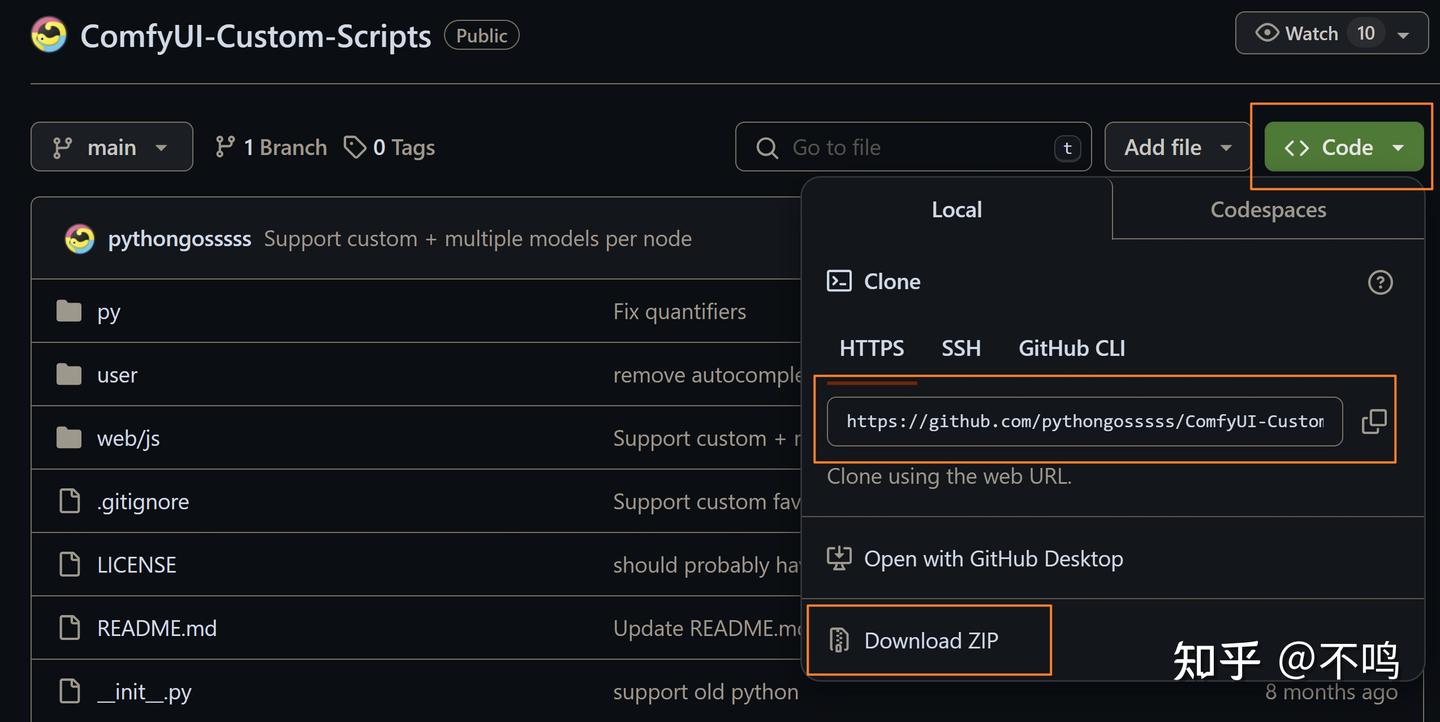Viewport: 1440px width, 722px height.
Task: Switch to the Codespaces tab
Action: (1268, 210)
